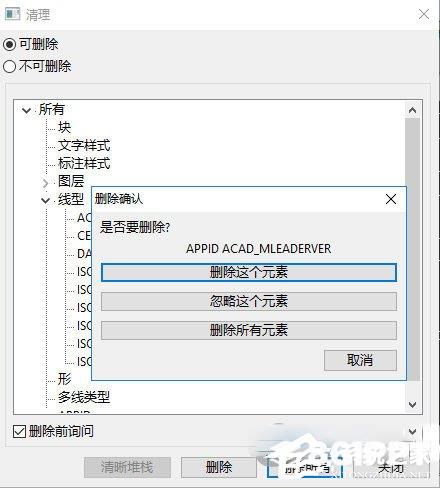Click 删除这个元素 button
Image resolution: width=440 pixels, height=488 pixels.
[x=249, y=273]
